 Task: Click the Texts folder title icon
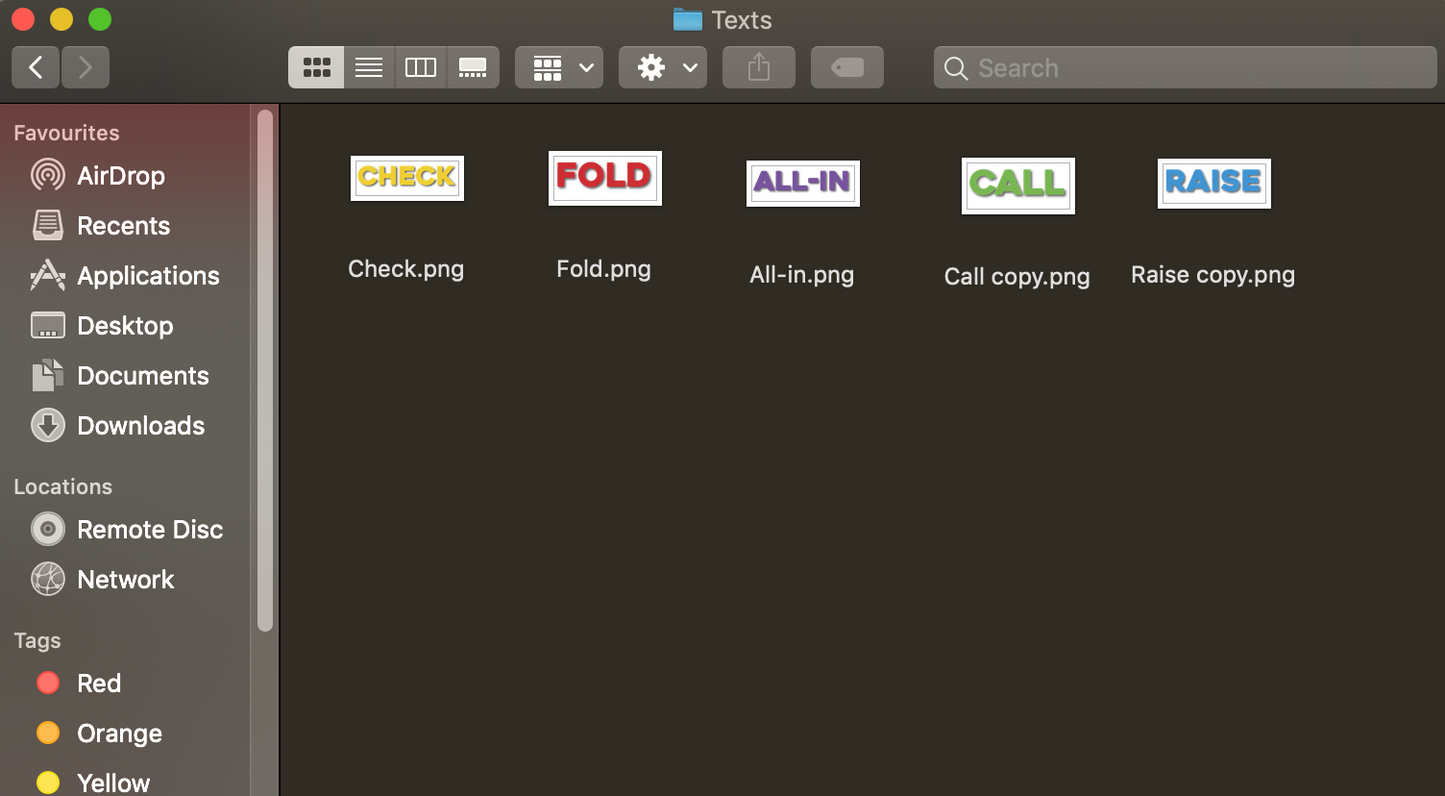(687, 20)
